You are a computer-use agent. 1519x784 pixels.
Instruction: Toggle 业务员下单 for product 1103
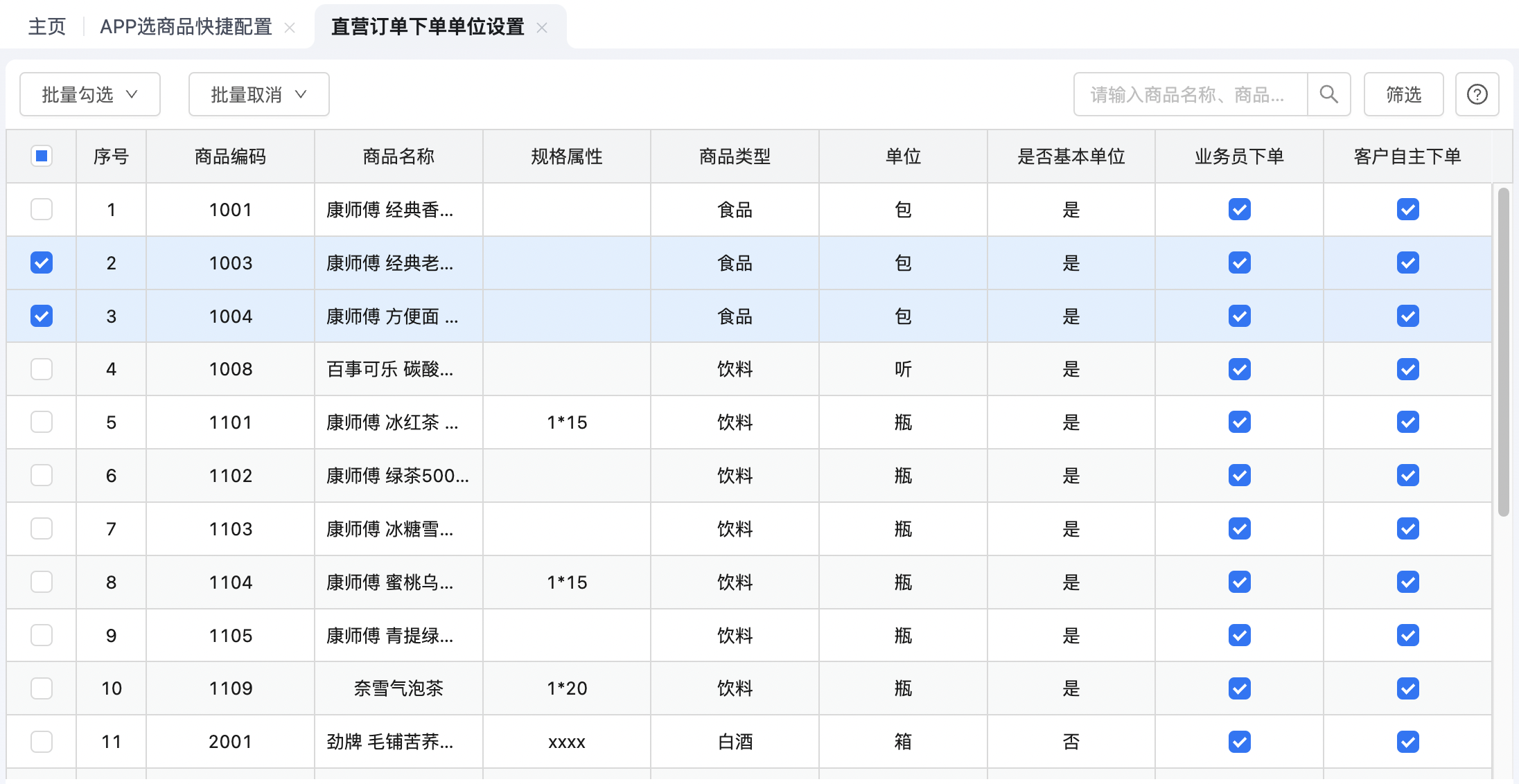click(1240, 528)
